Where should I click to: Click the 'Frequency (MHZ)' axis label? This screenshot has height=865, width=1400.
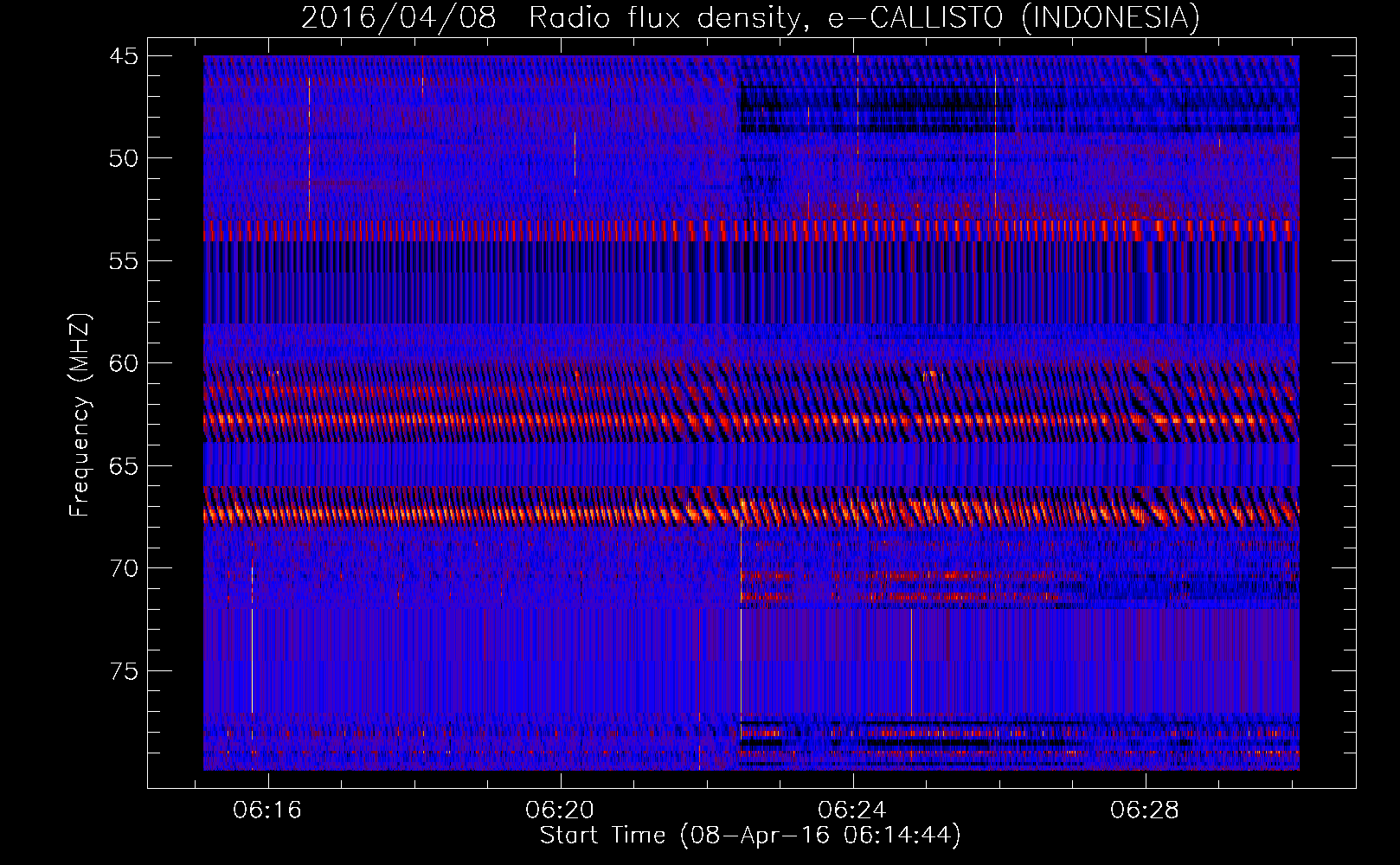[x=80, y=415]
